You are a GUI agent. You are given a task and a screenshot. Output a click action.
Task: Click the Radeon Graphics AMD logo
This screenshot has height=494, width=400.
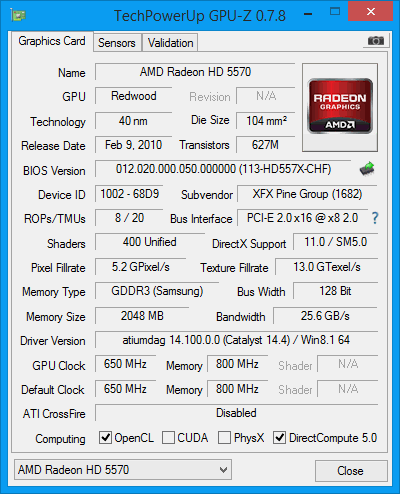[x=340, y=107]
